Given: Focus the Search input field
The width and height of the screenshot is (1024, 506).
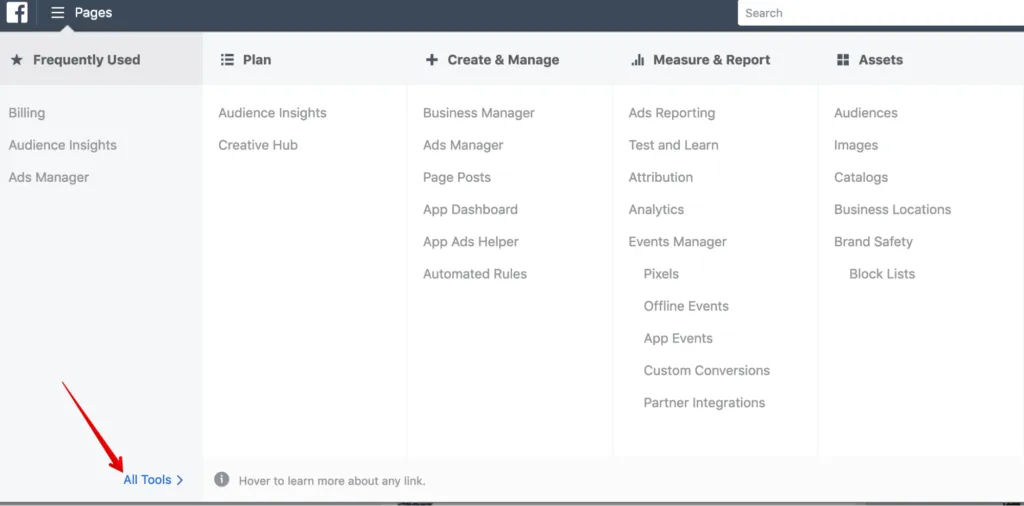Looking at the screenshot, I should tap(880, 13).
